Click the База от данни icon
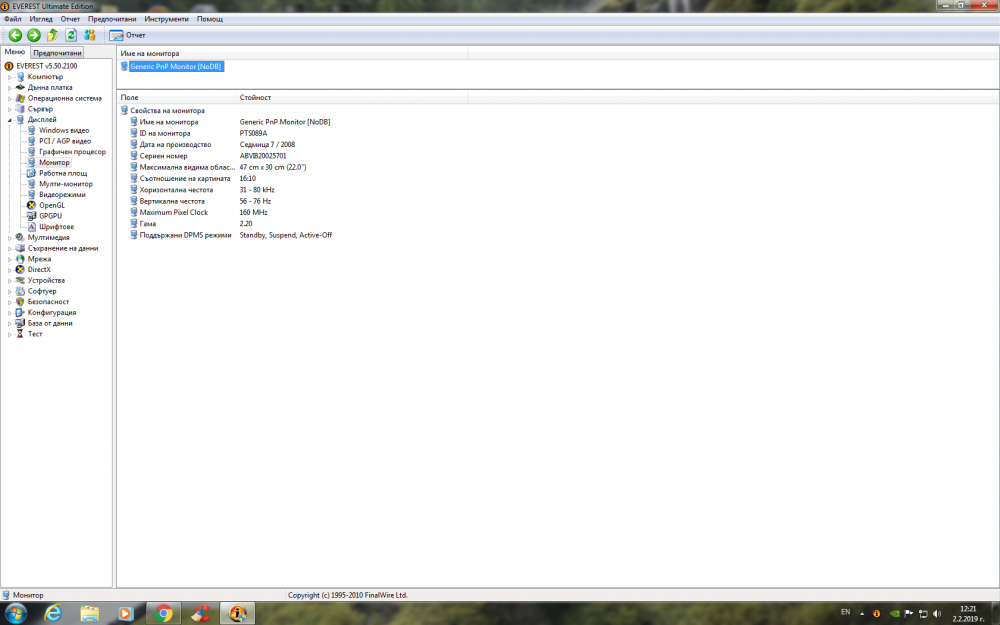The image size is (1000, 625). pos(20,323)
